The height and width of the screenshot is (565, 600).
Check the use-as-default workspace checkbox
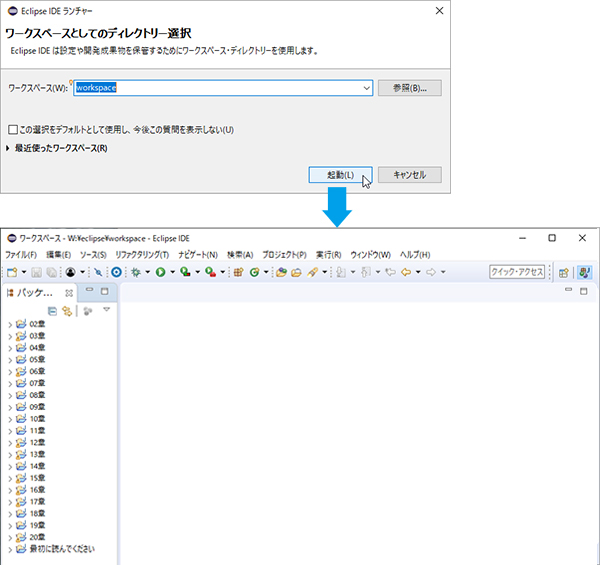coord(13,130)
